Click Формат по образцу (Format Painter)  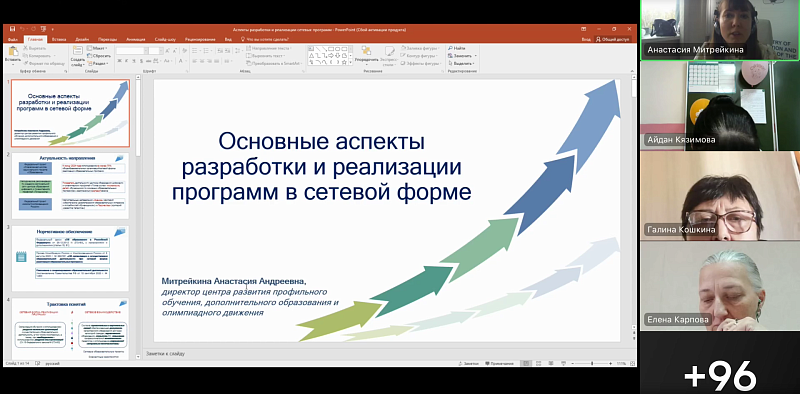pyautogui.click(x=43, y=63)
